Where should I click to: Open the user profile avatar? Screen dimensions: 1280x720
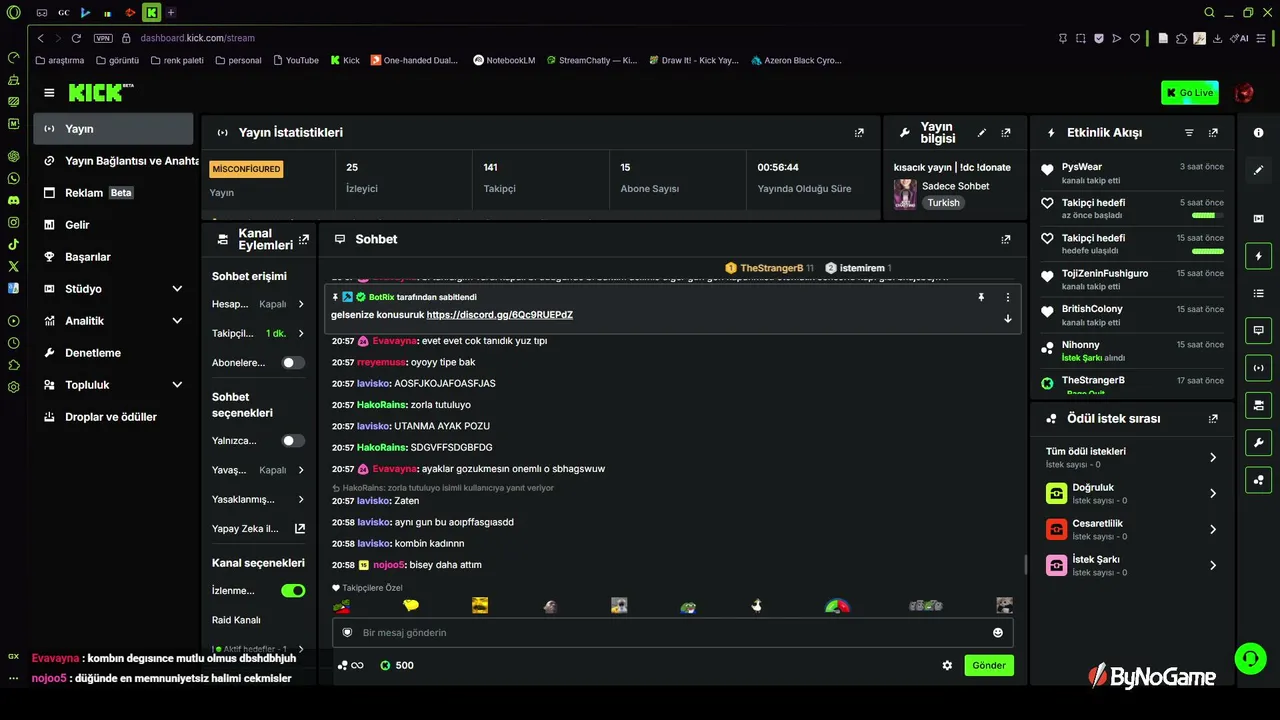(x=1244, y=93)
